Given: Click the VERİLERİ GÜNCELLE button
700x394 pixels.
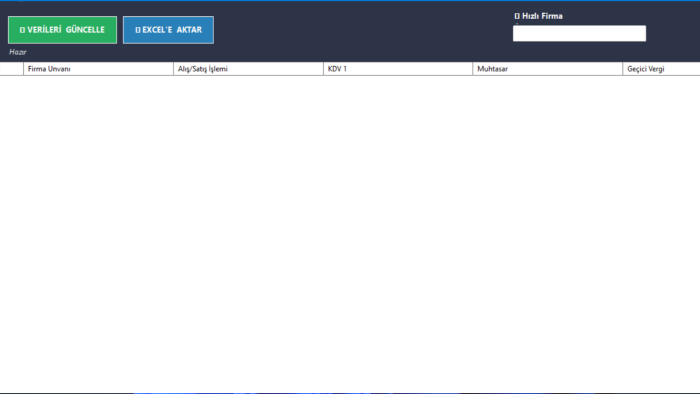Looking at the screenshot, I should [x=62, y=30].
